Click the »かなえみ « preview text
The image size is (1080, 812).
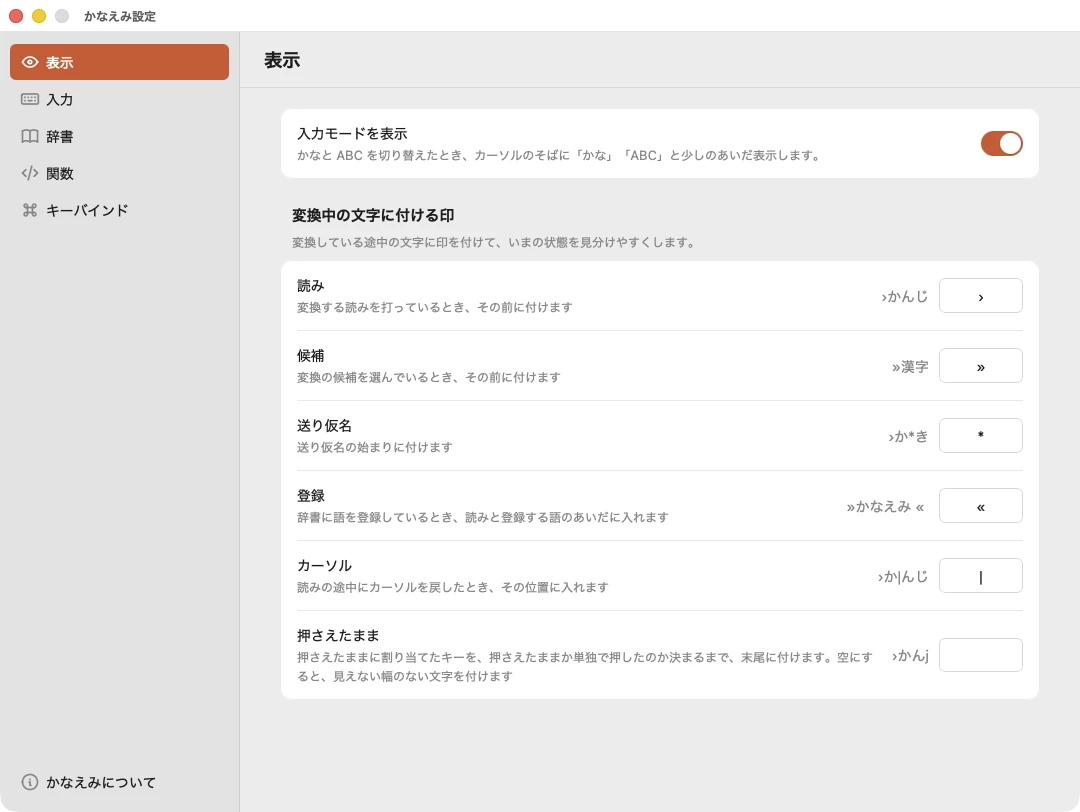pos(885,506)
